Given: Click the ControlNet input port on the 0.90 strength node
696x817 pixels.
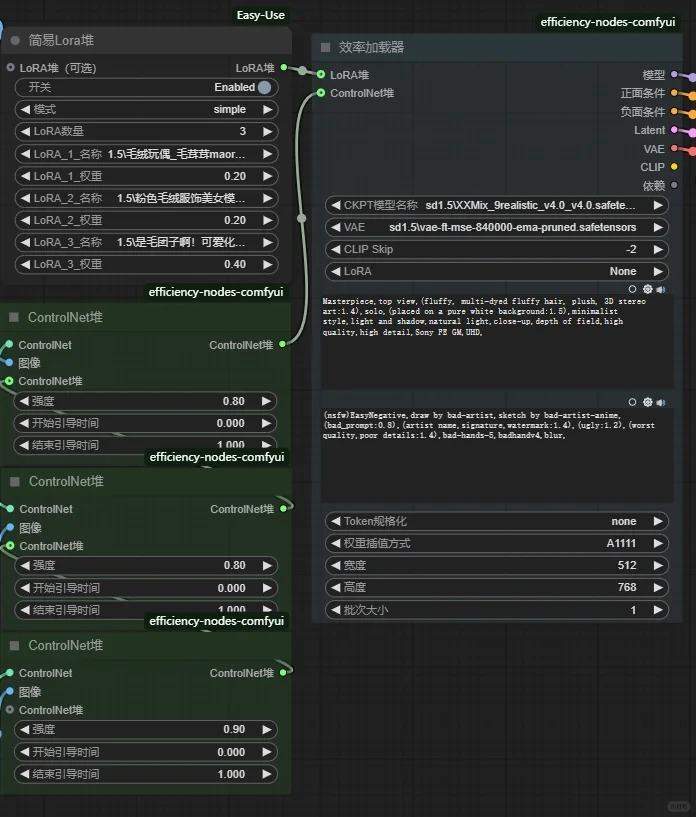Looking at the screenshot, I should pos(9,672).
